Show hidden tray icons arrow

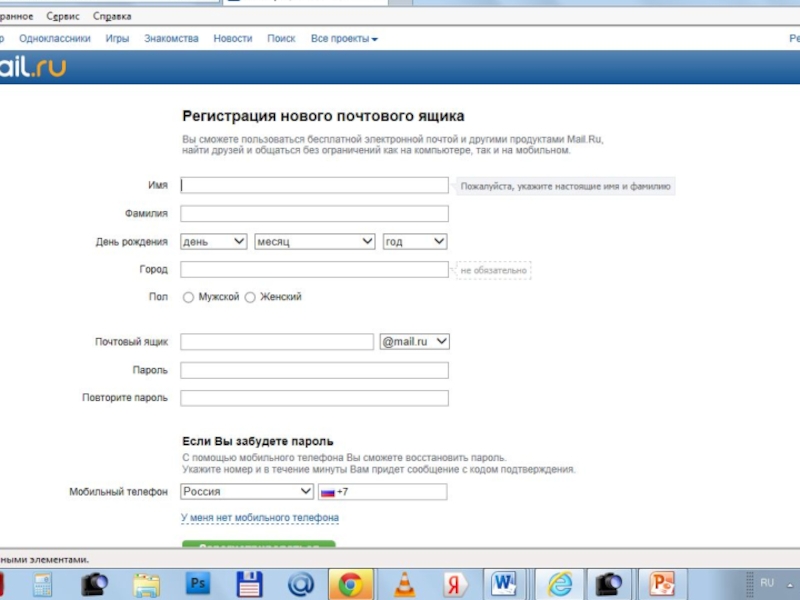tap(790, 585)
